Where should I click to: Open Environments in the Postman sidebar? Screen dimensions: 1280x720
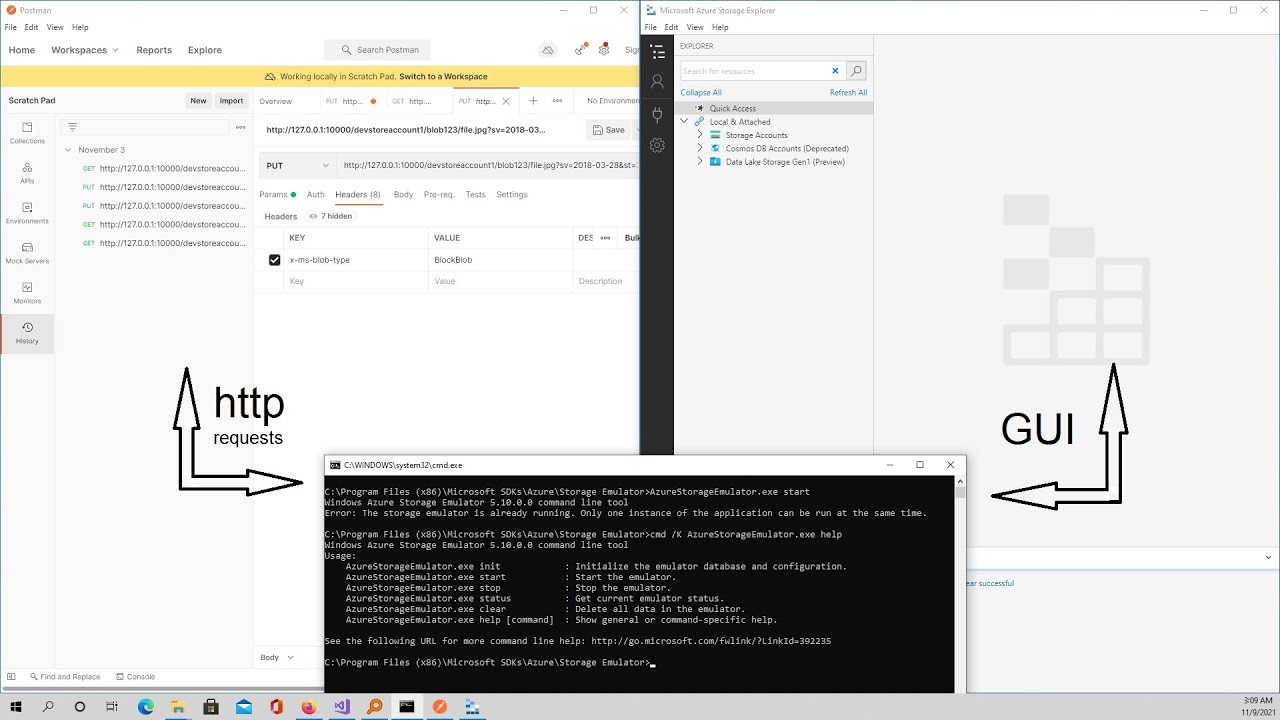pos(27,212)
